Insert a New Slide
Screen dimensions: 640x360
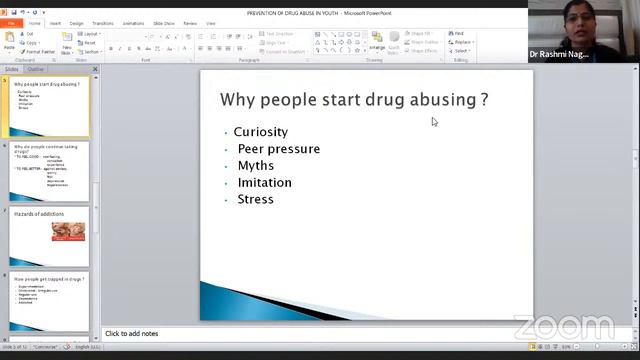coord(67,43)
